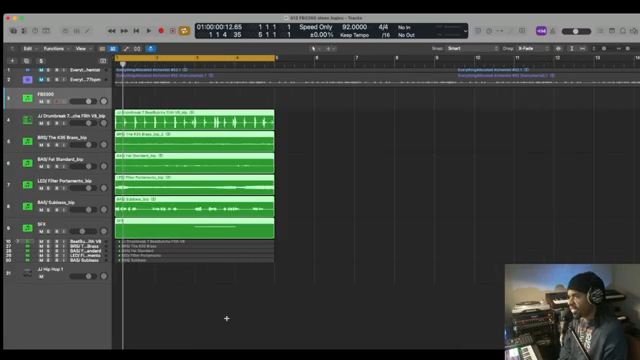Expand the track 10 stack triangle

pyautogui.click(x=17, y=242)
